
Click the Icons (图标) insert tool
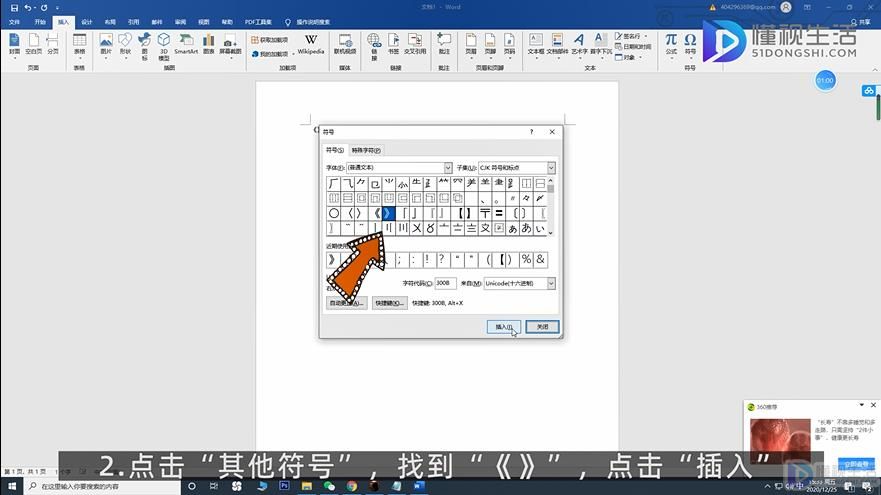144,46
